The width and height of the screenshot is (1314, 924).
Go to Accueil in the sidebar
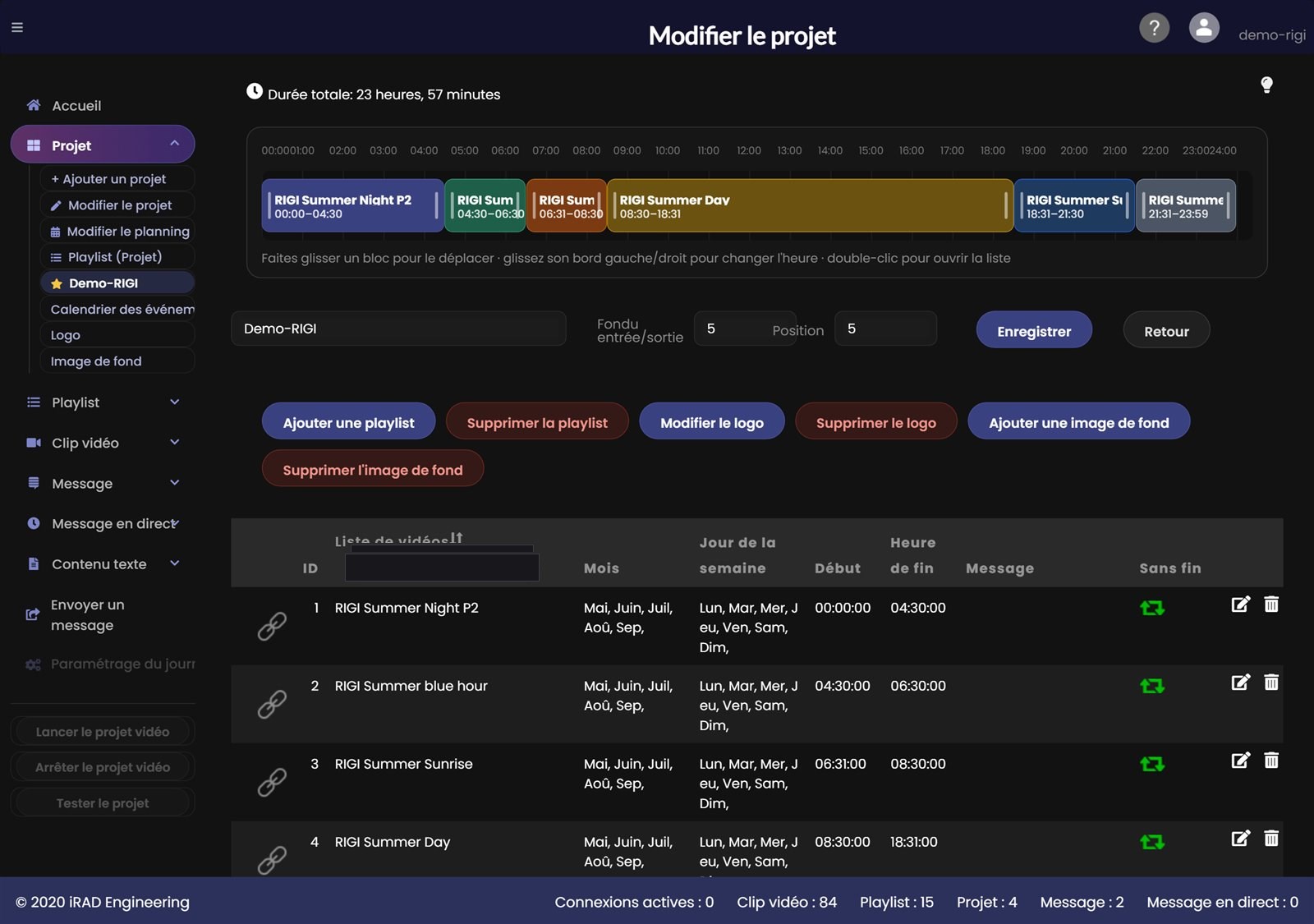pyautogui.click(x=76, y=106)
